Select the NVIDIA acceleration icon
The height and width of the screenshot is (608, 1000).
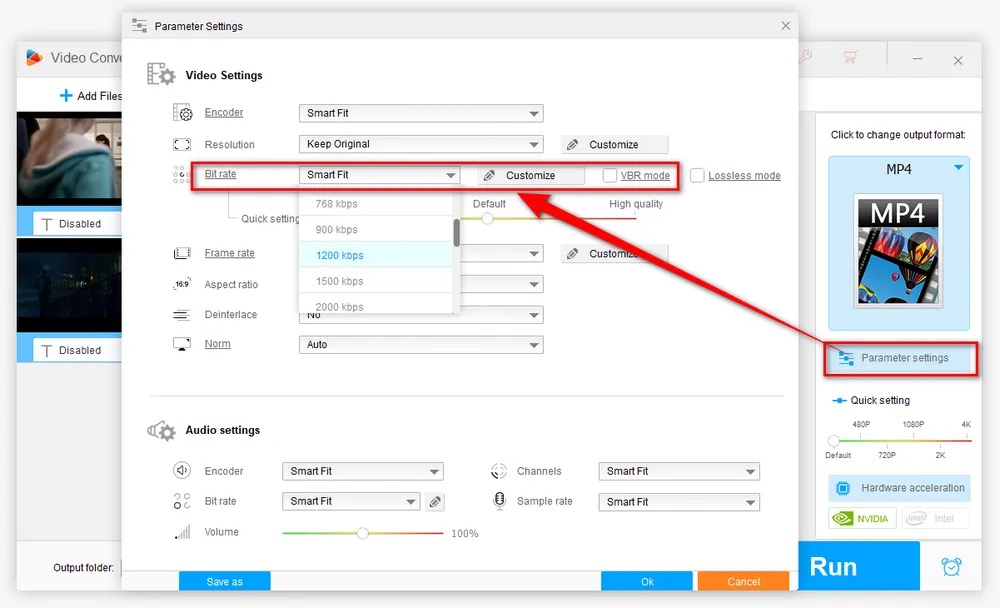point(862,518)
